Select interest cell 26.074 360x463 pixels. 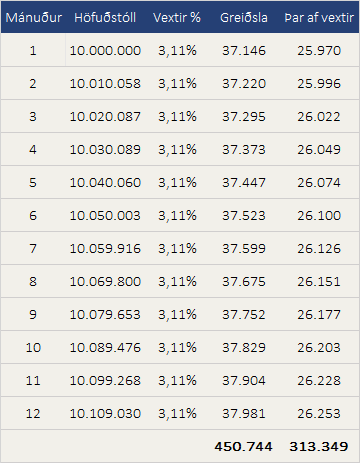[319, 183]
